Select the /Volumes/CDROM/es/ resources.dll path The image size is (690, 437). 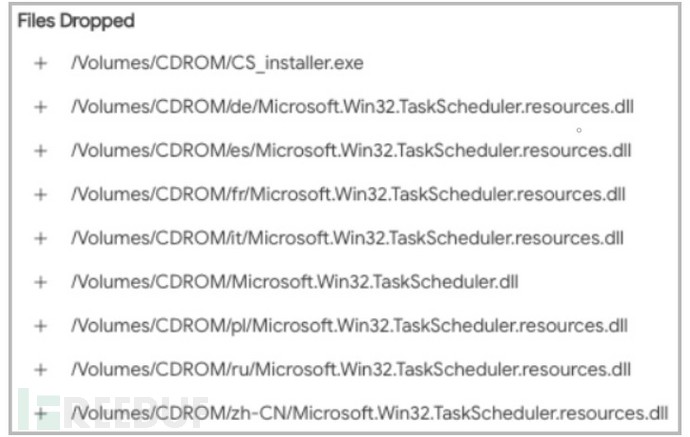(x=351, y=150)
